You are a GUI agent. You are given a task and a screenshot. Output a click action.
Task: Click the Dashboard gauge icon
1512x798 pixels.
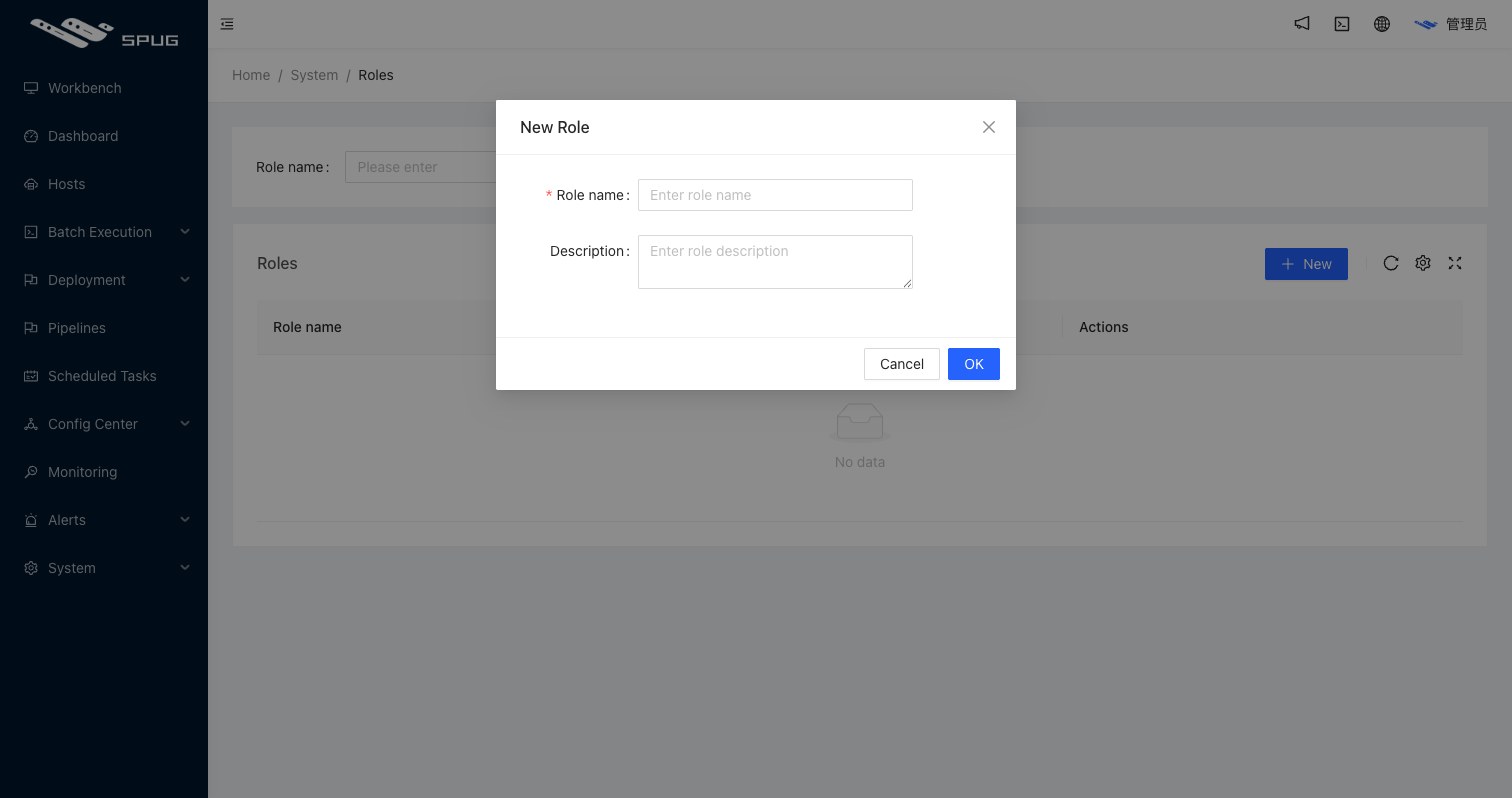(x=31, y=136)
